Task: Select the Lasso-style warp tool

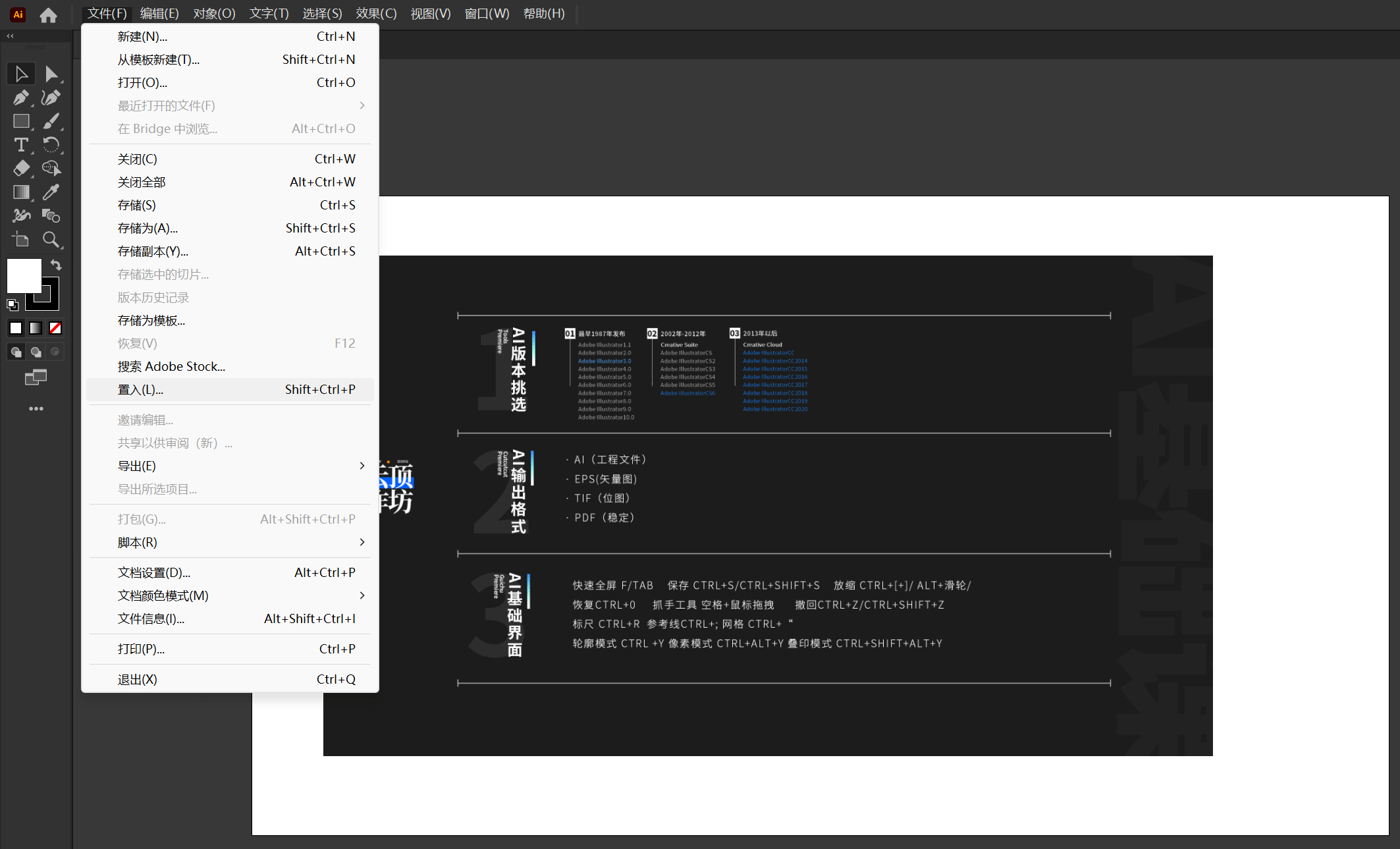Action: tap(51, 169)
